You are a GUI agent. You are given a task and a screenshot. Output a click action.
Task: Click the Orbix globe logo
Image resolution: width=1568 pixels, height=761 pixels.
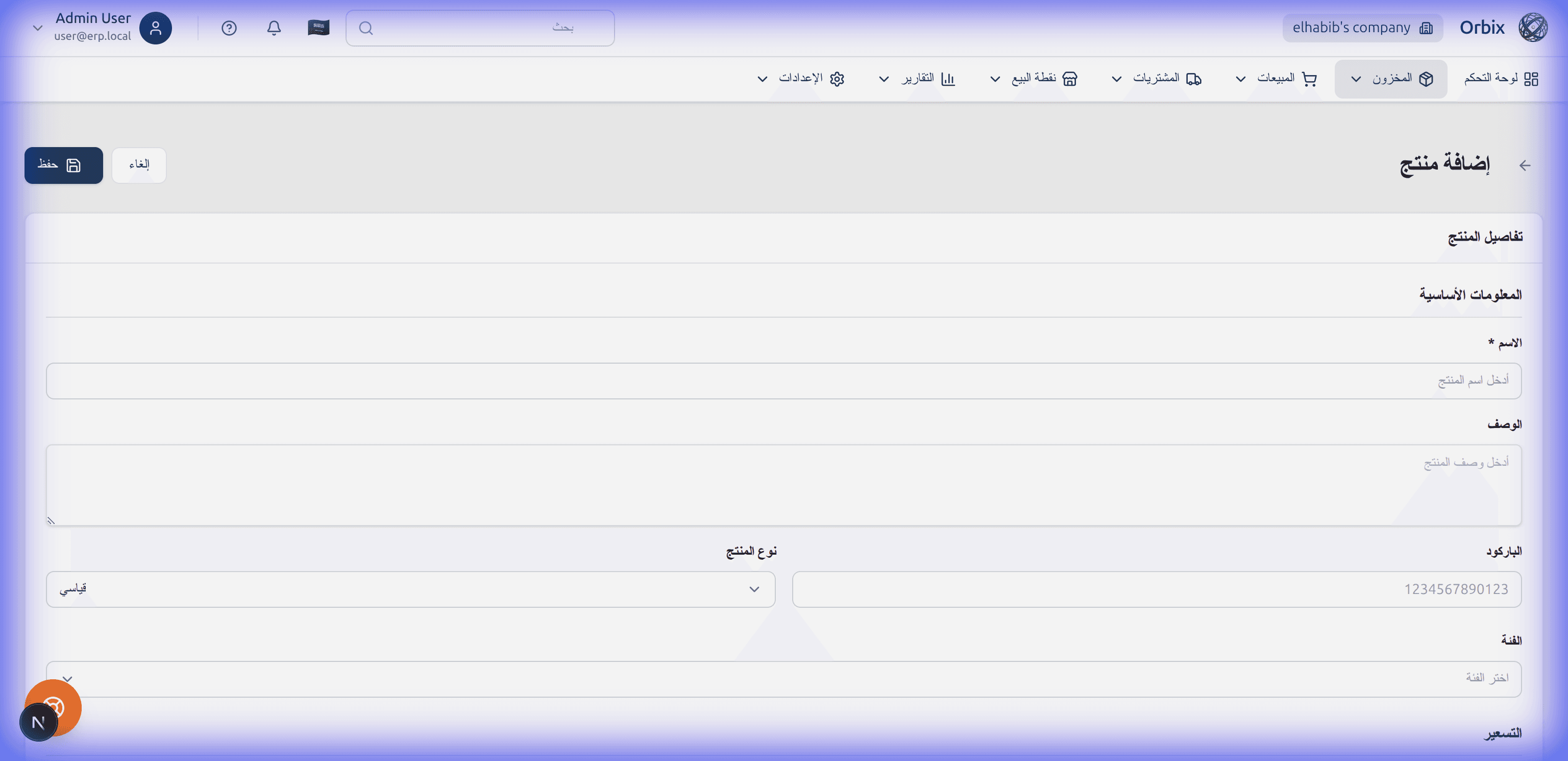[1532, 28]
